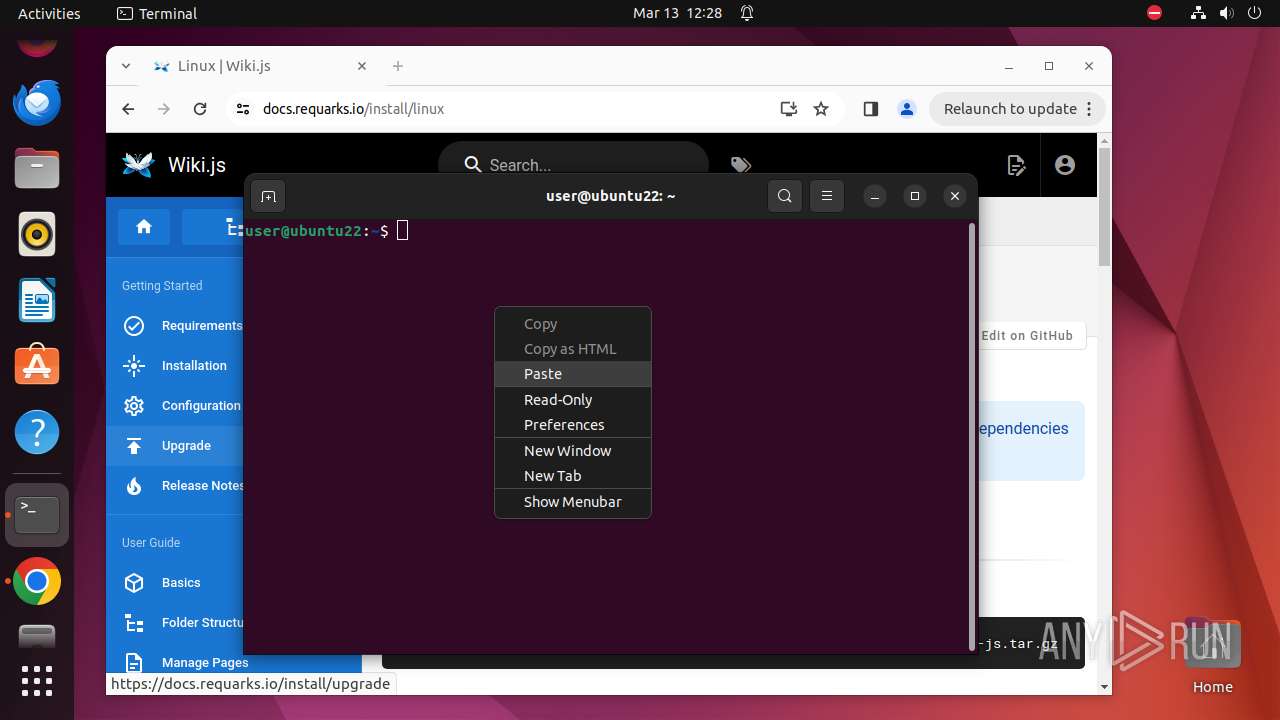Viewport: 1280px width, 720px height.
Task: Click the Wiki.js search field
Action: click(573, 165)
